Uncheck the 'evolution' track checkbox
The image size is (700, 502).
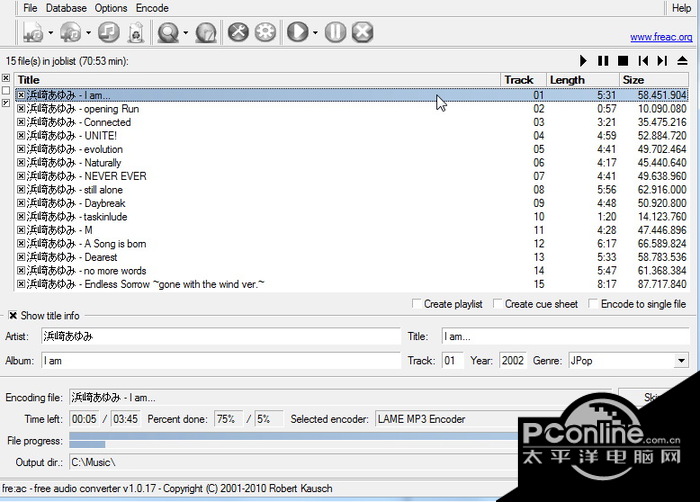click(x=21, y=149)
